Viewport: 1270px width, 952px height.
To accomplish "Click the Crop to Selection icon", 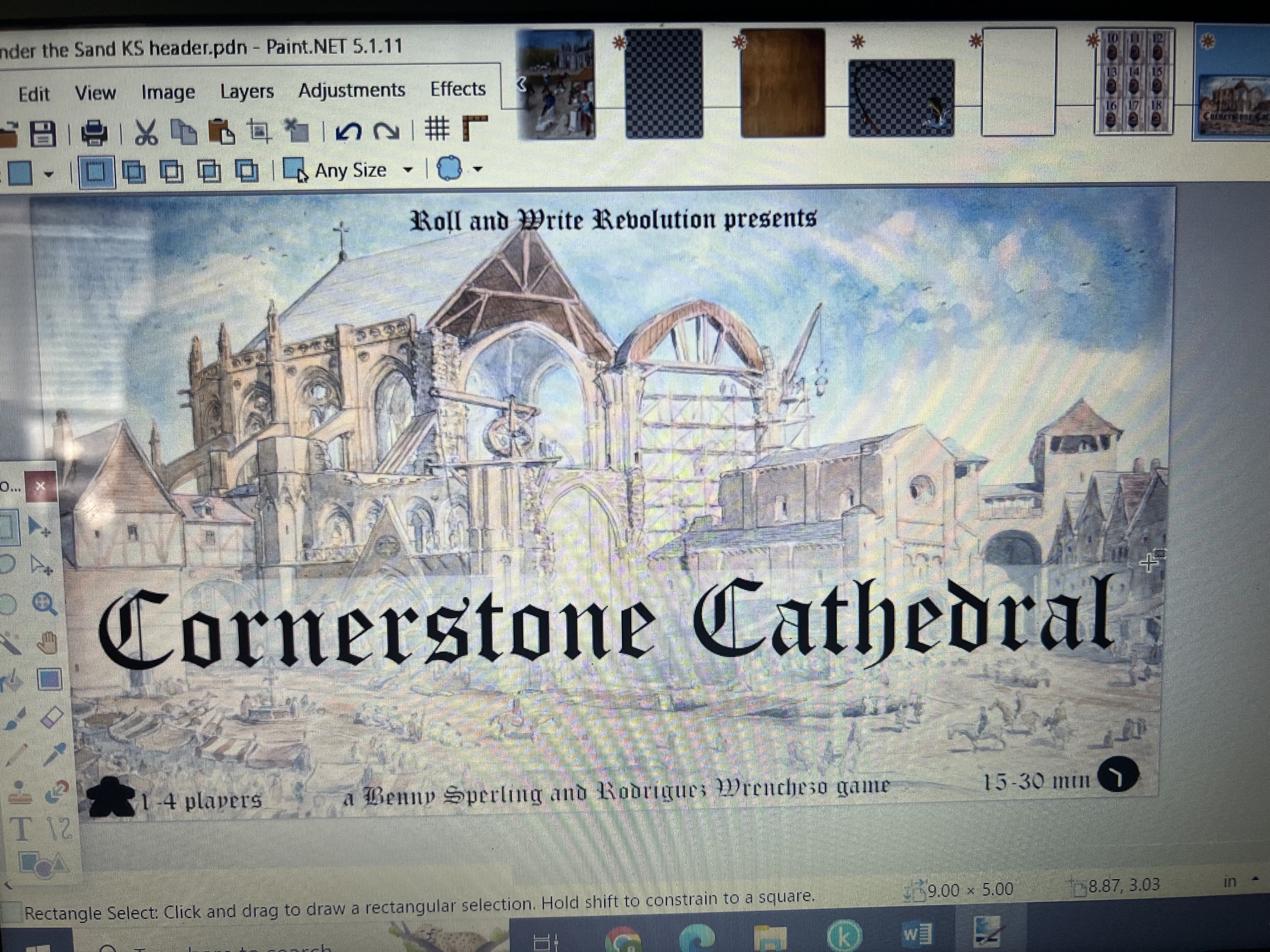I will [258, 131].
